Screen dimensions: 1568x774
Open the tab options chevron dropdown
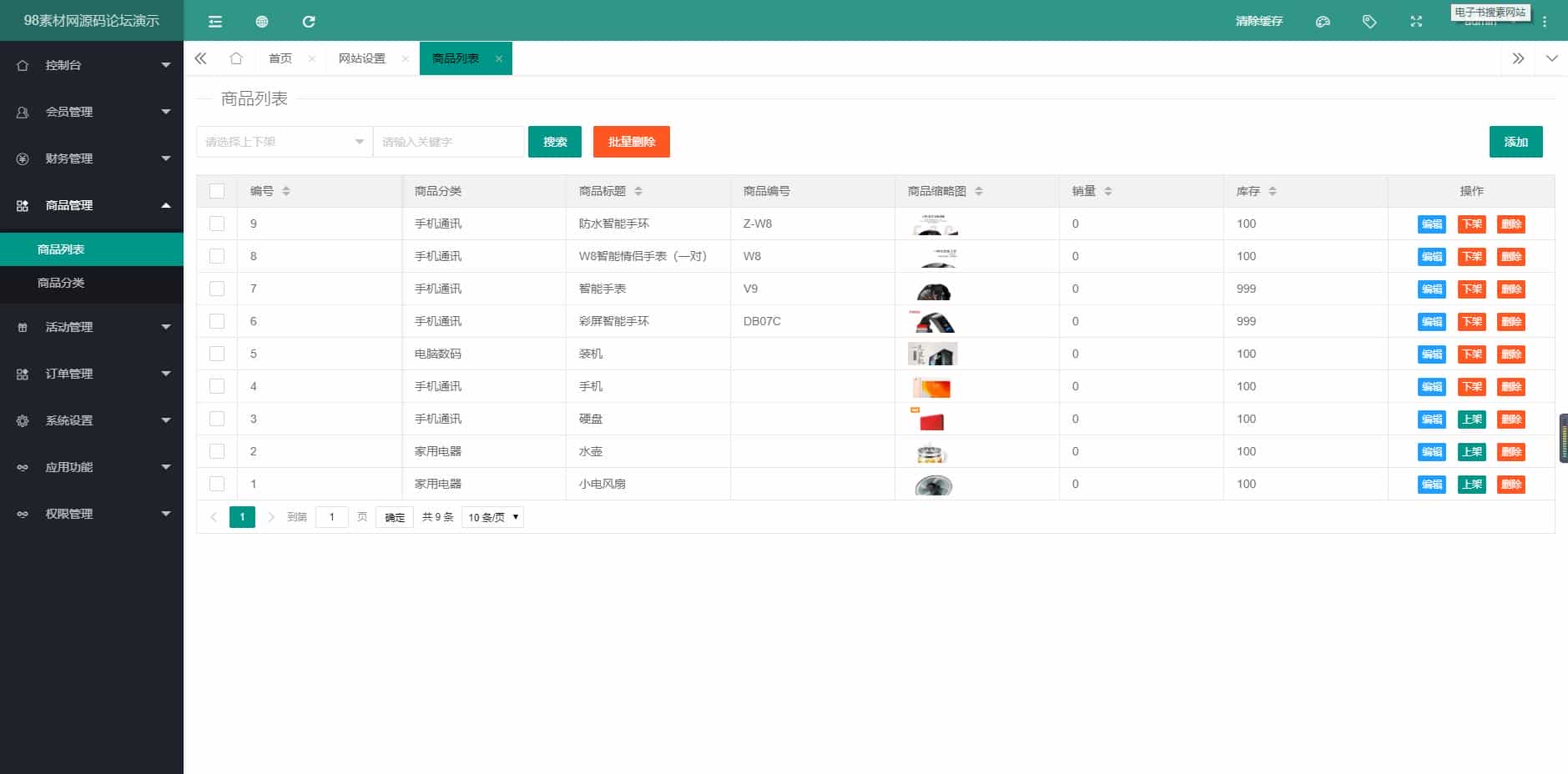click(1551, 58)
